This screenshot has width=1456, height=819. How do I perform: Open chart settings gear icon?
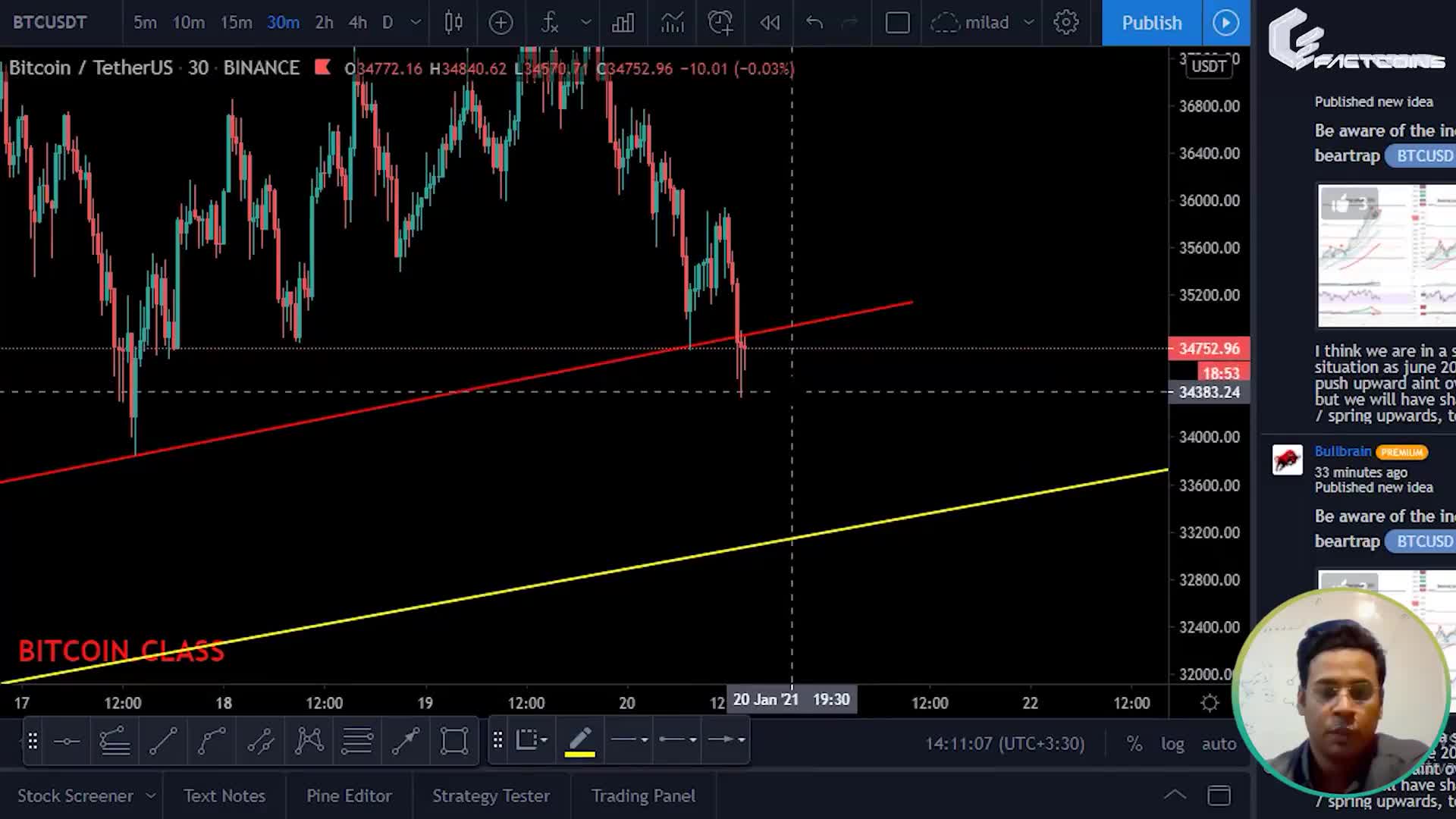[1066, 23]
